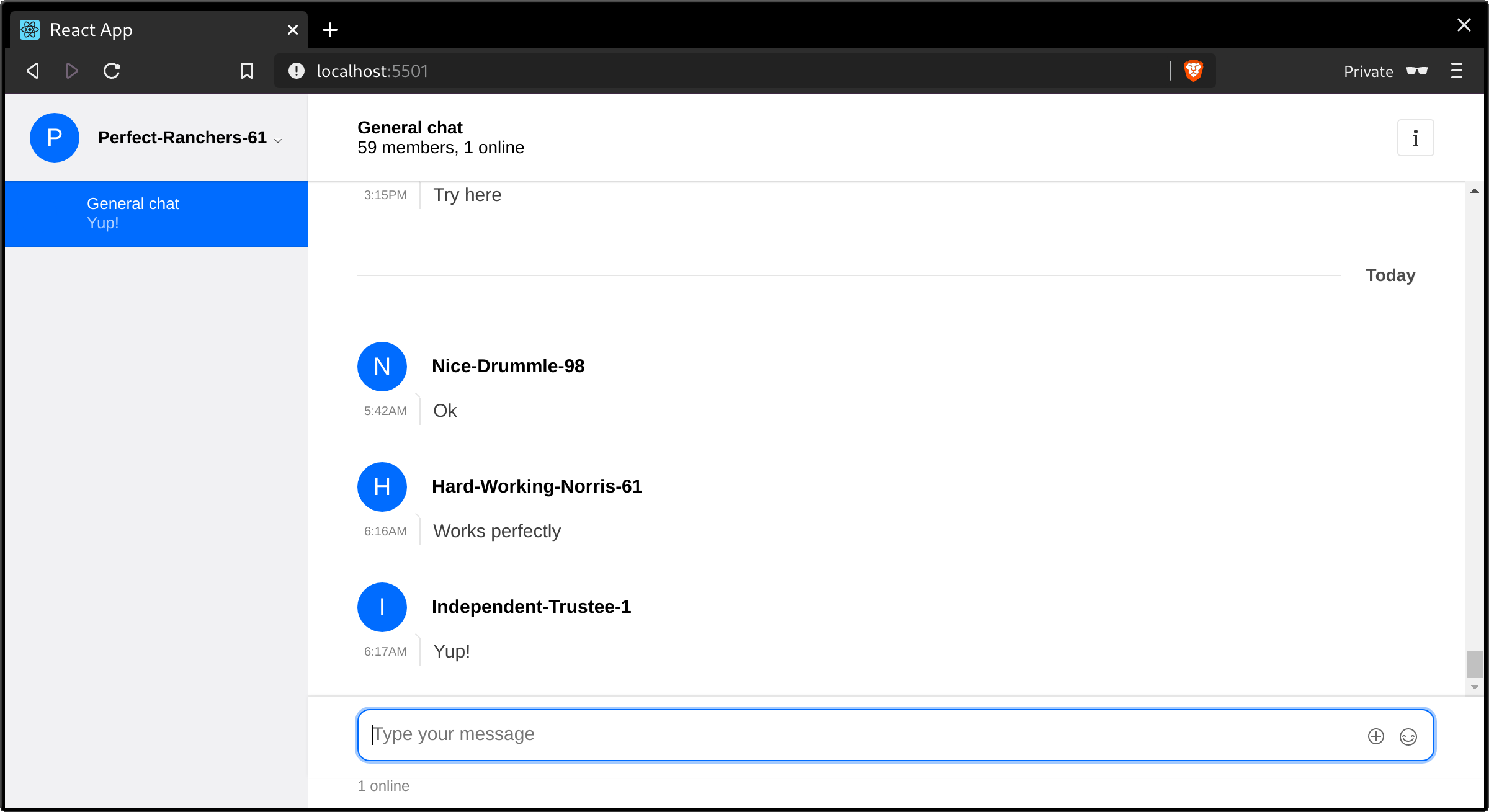This screenshot has height=812, width=1489.
Task: Click the emoji picker smiley icon
Action: pyautogui.click(x=1408, y=736)
